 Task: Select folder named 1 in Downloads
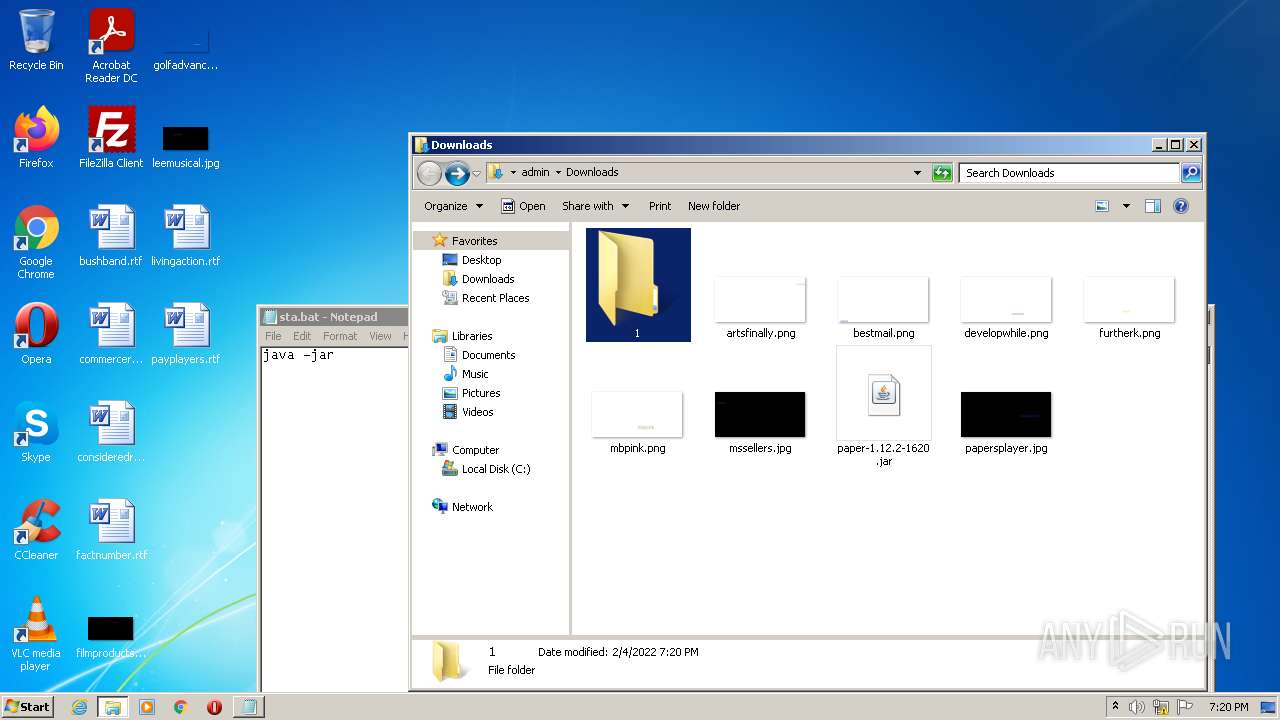[x=638, y=285]
